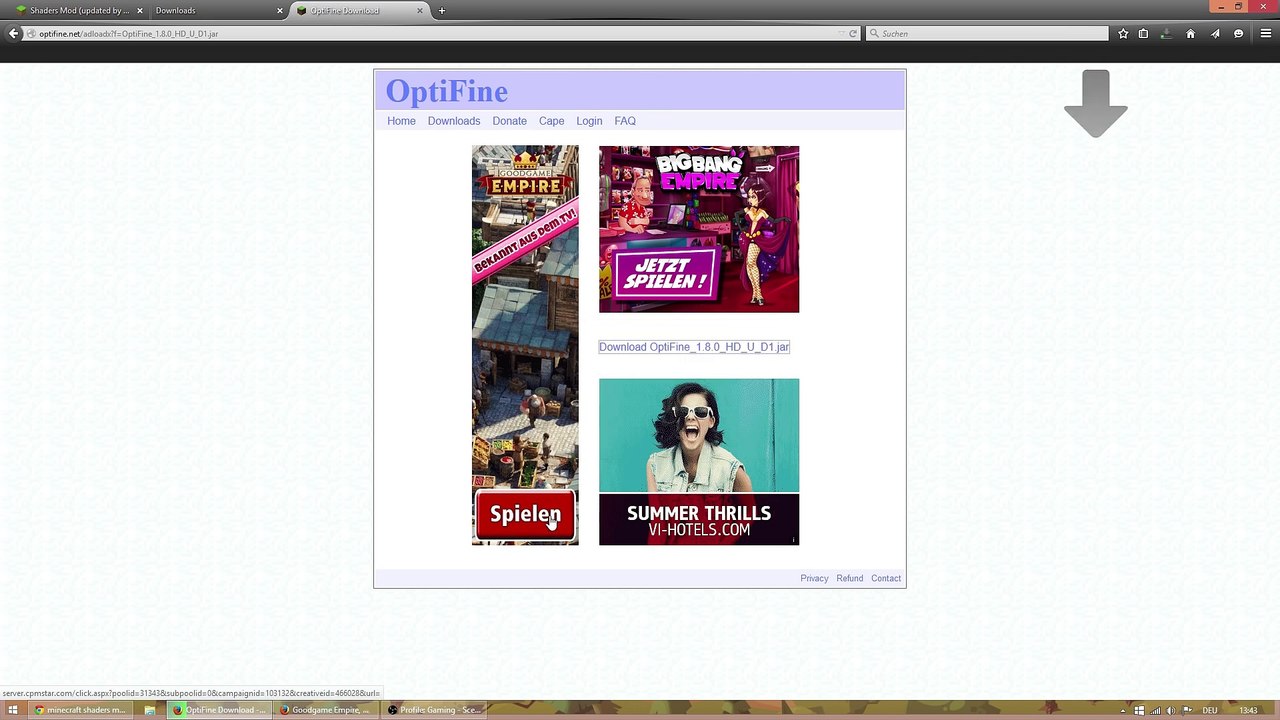Image resolution: width=1280 pixels, height=720 pixels.
Task: Open the Cape page link
Action: point(551,121)
